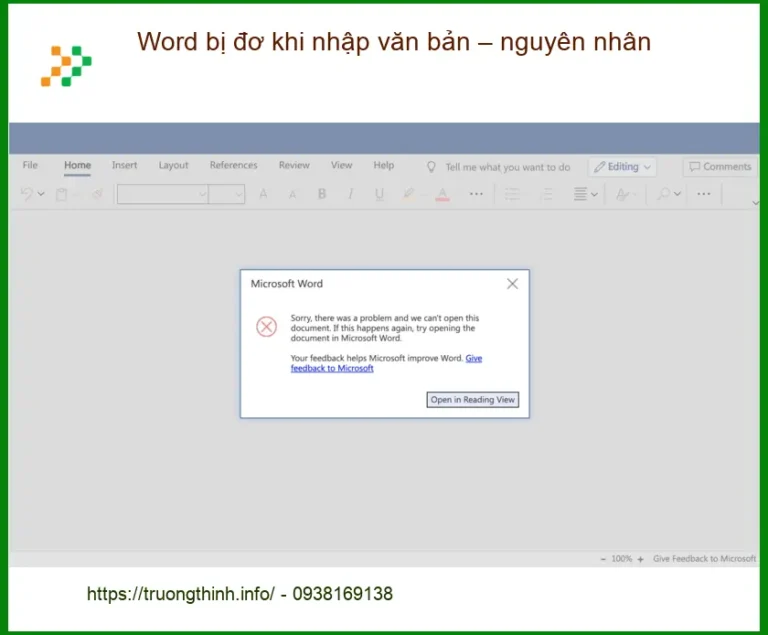
Task: Click the https://truongthinh.info/ address text
Action: click(181, 594)
